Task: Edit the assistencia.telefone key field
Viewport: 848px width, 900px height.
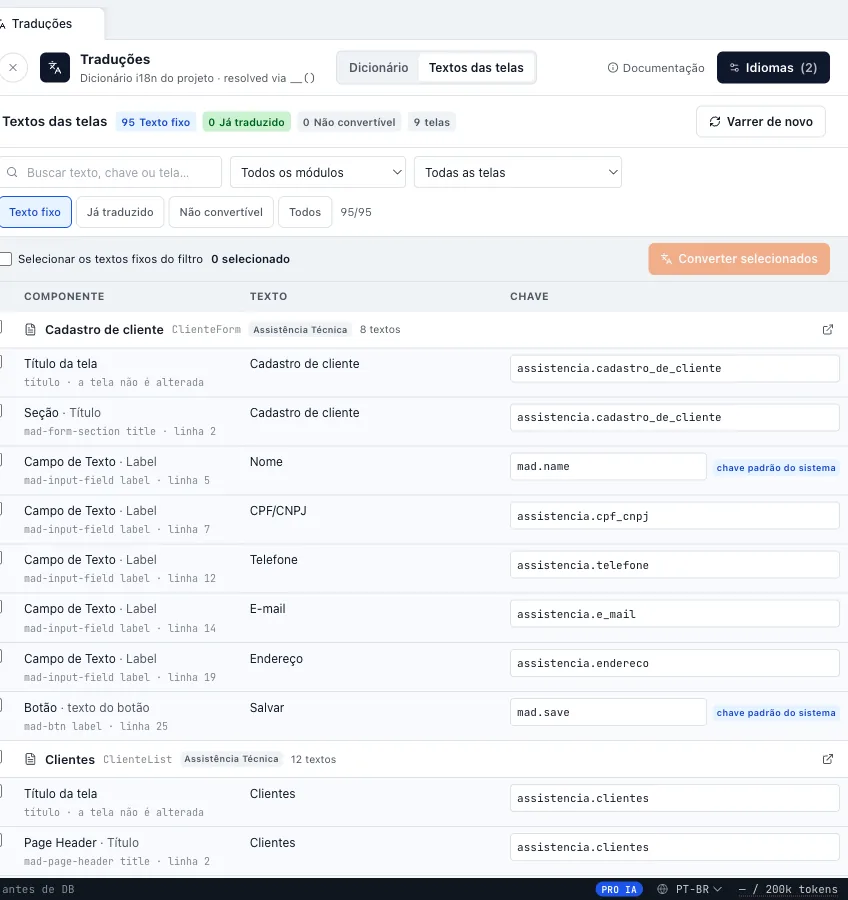Action: point(675,565)
